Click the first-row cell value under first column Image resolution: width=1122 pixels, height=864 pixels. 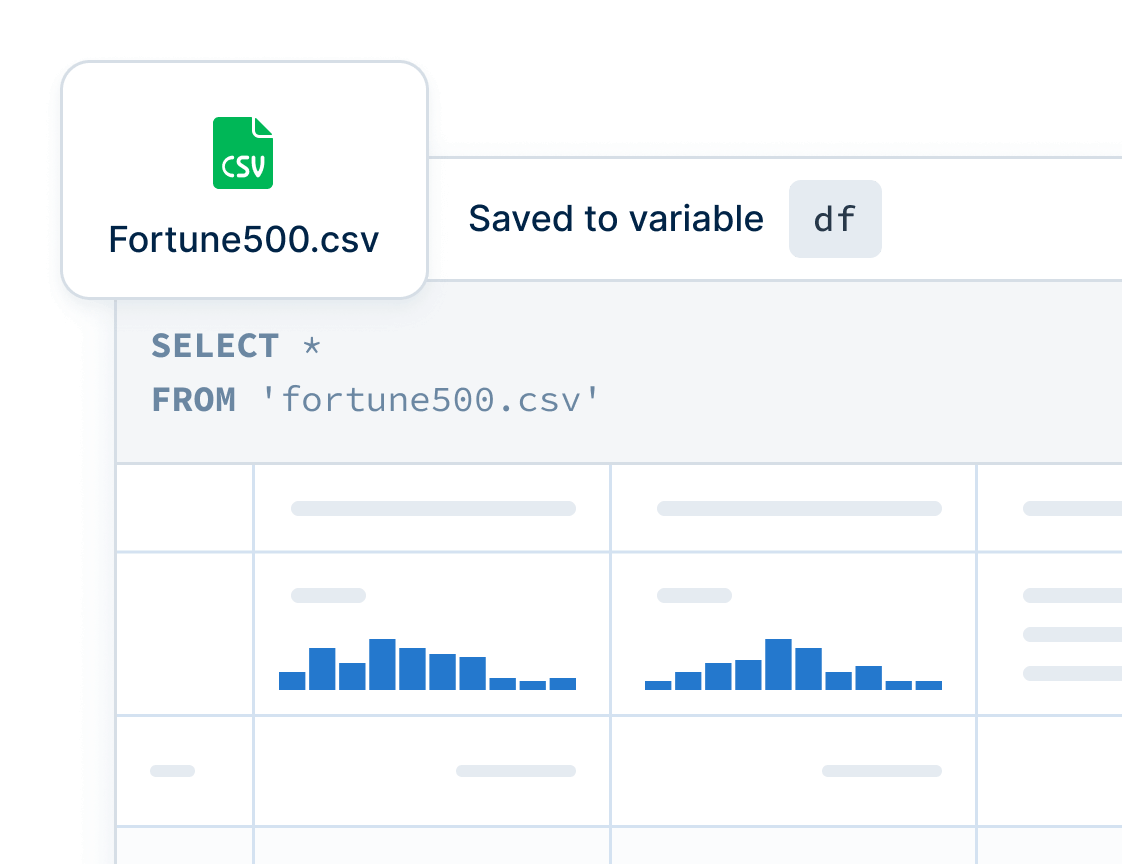[516, 771]
